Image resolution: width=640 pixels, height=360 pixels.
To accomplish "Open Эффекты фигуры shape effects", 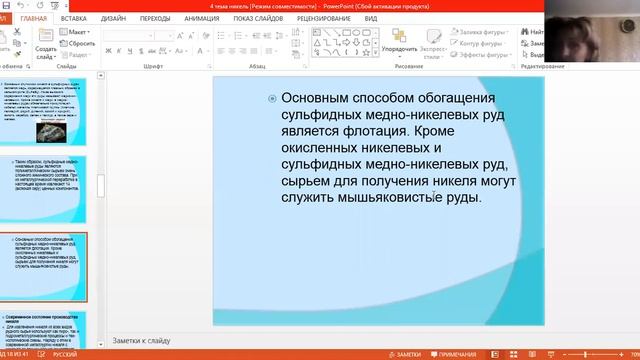I will click(x=481, y=55).
